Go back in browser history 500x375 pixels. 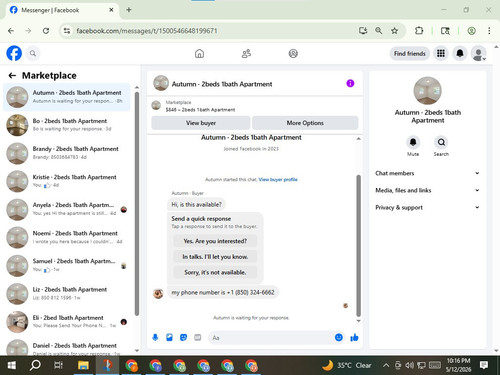point(11,31)
